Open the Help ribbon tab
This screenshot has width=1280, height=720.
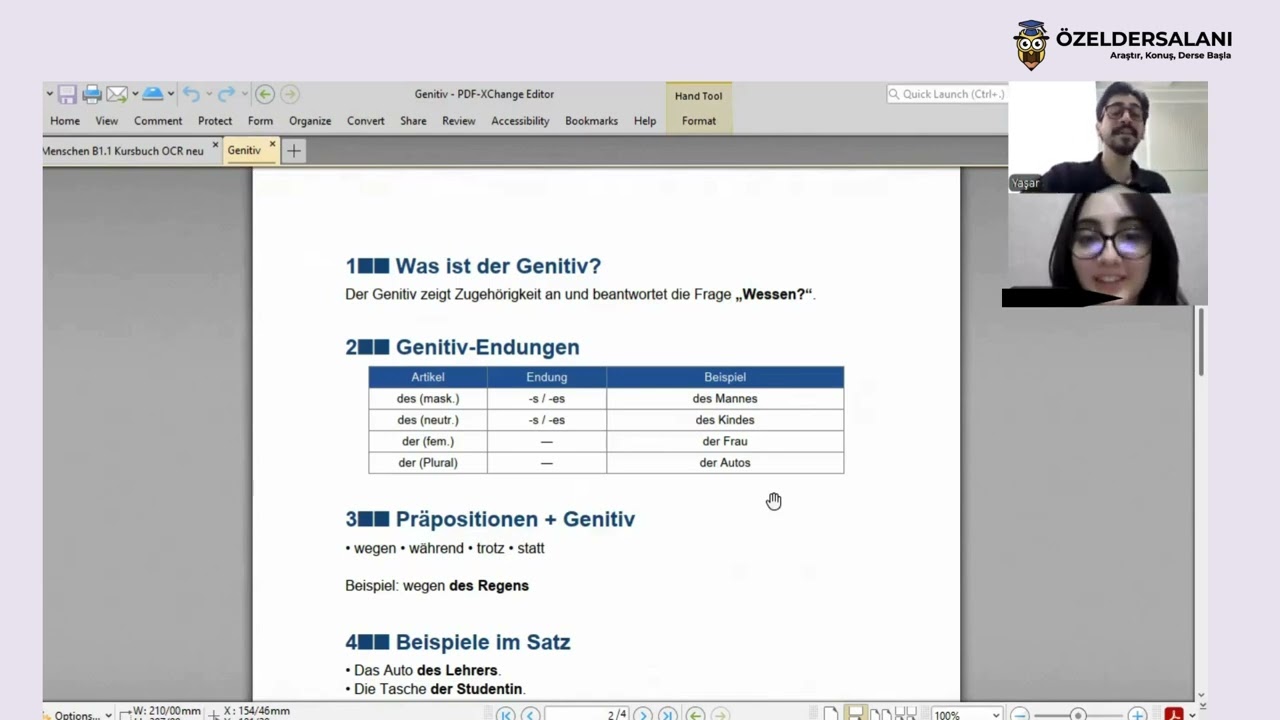click(x=645, y=121)
